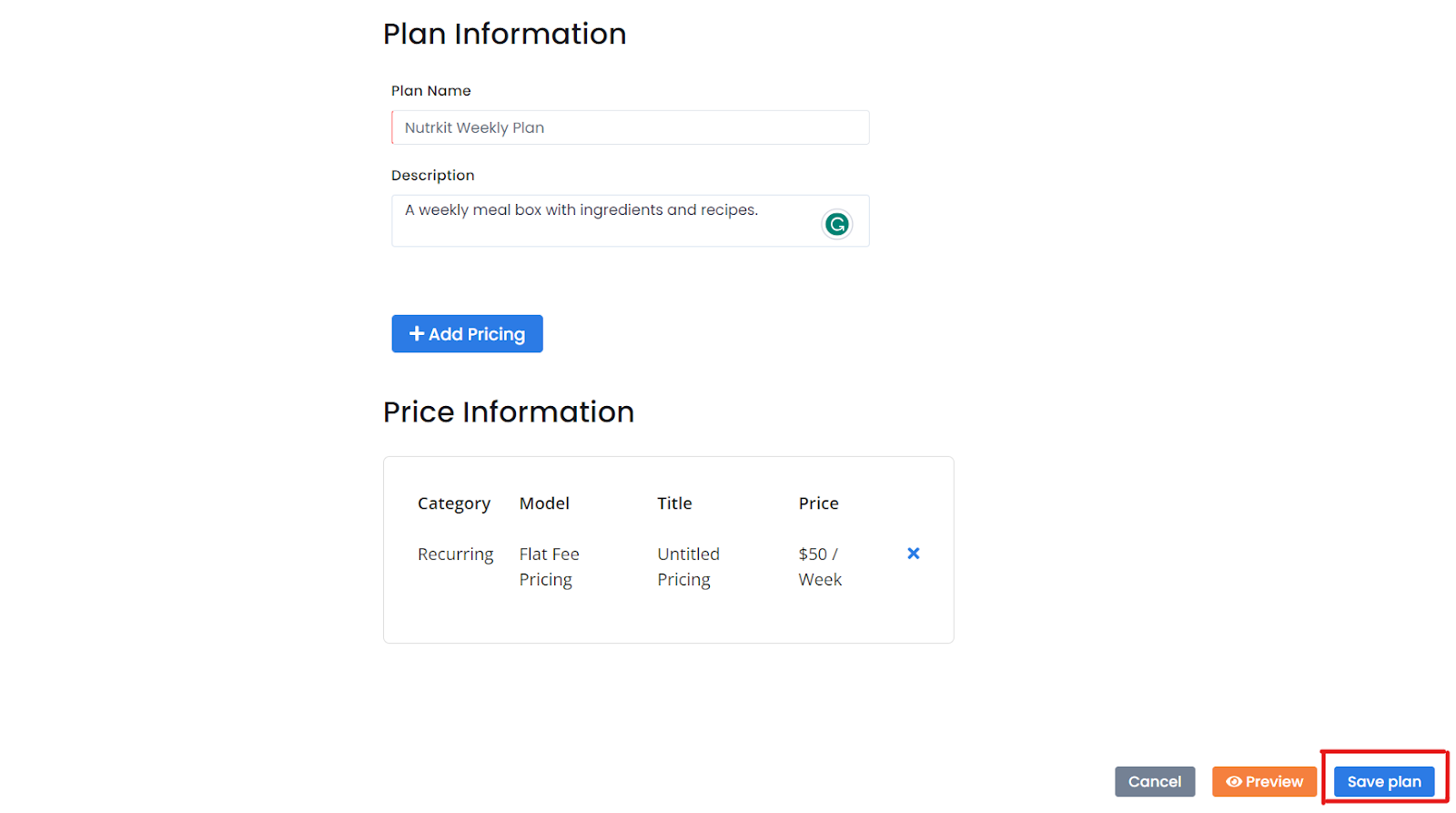1456x813 pixels.
Task: Click inside the Nutrkit Weekly Plan name field
Action: point(630,127)
